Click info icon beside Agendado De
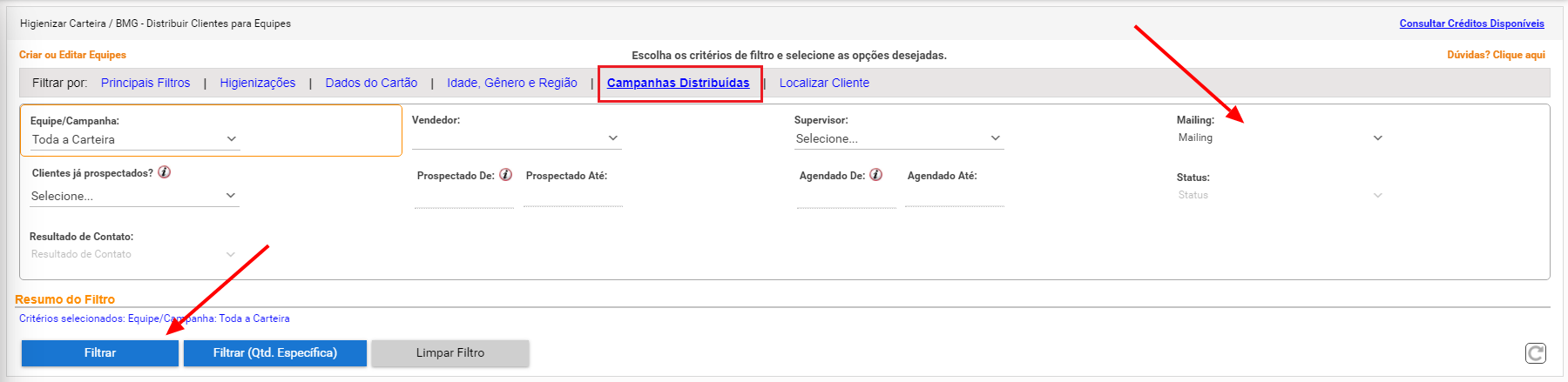 (x=876, y=175)
